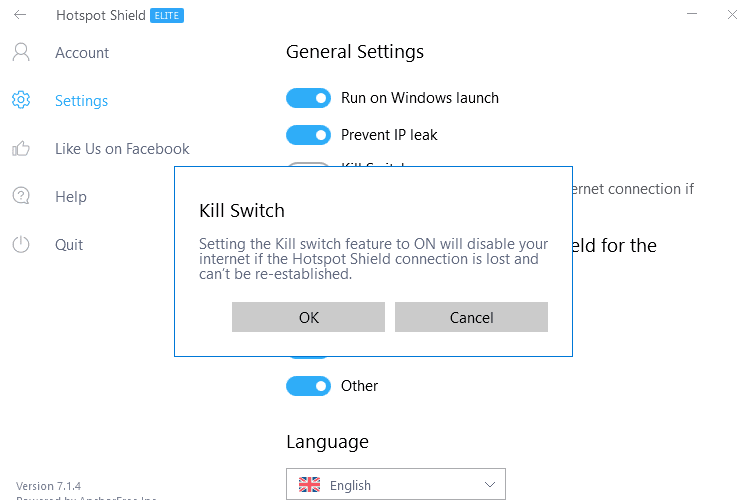Image resolution: width=749 pixels, height=500 pixels.
Task: Minimize the Hotspot Shield window
Action: pos(692,14)
